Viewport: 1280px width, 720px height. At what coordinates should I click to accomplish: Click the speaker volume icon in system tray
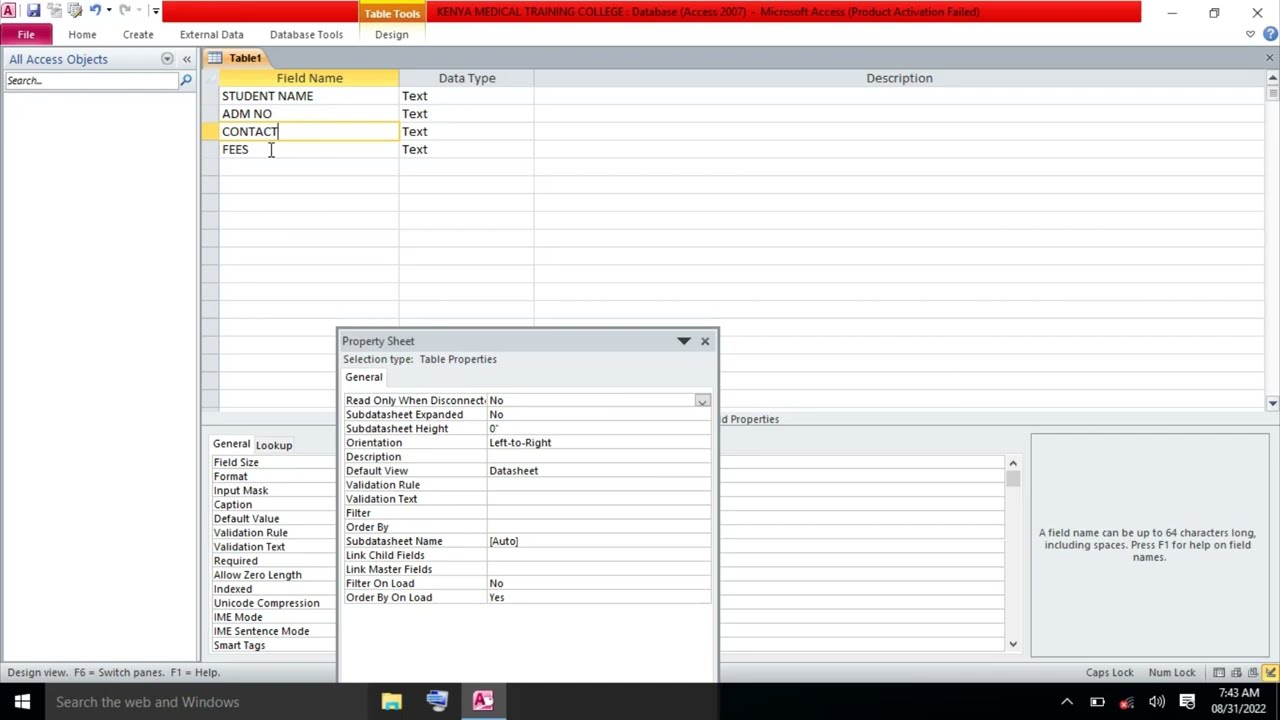(1157, 702)
